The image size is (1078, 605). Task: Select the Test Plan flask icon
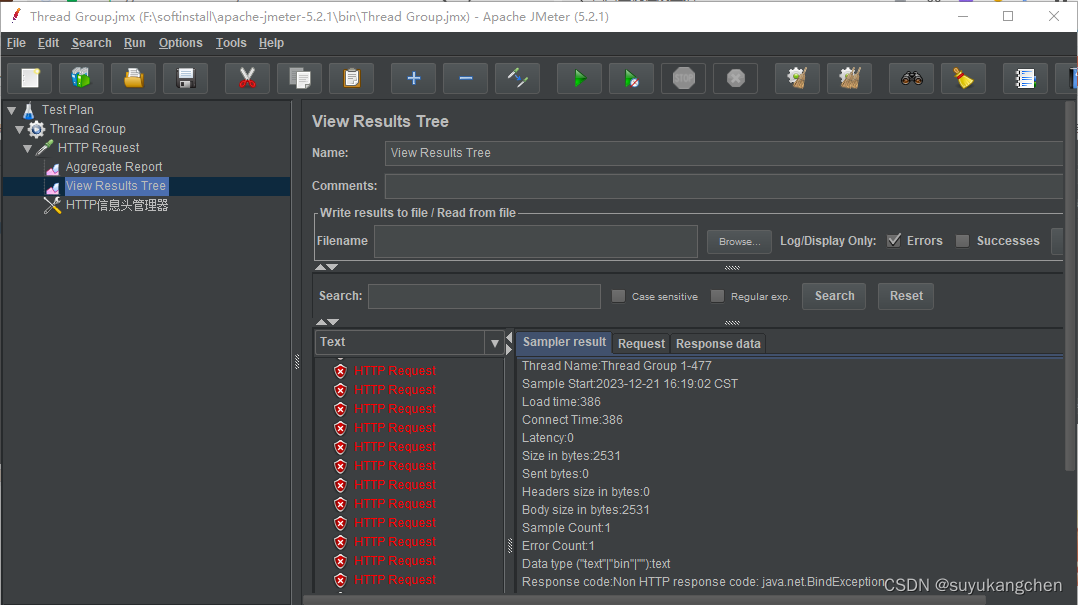[29, 110]
